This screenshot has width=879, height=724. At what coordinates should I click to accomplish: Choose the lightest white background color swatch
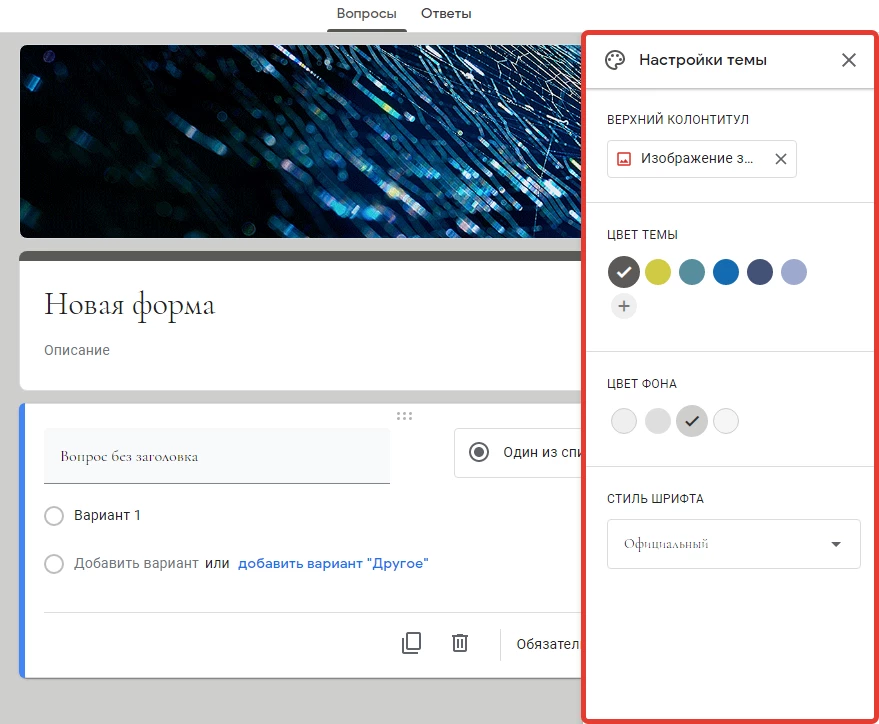726,421
